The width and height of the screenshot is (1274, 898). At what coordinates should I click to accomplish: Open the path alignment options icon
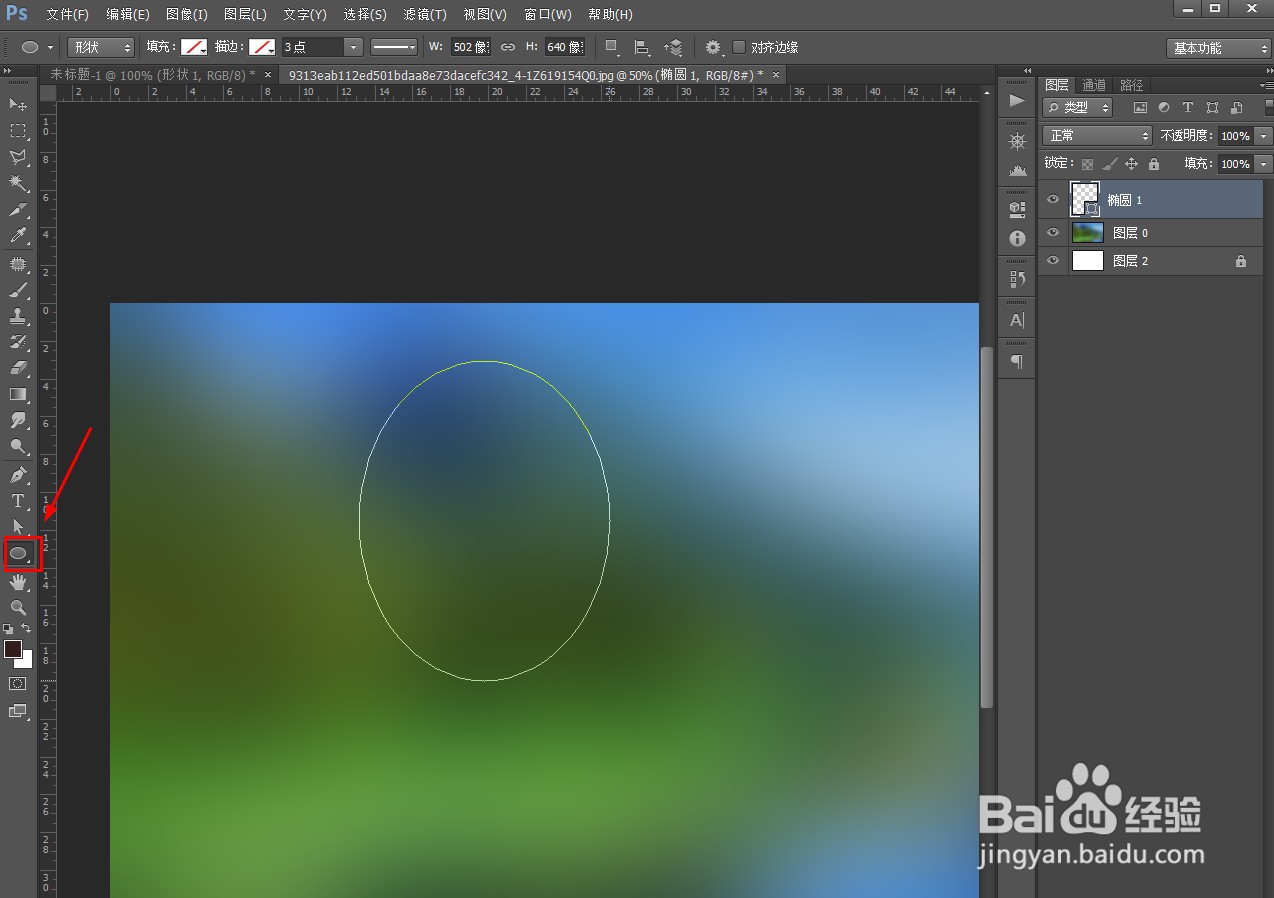[642, 47]
